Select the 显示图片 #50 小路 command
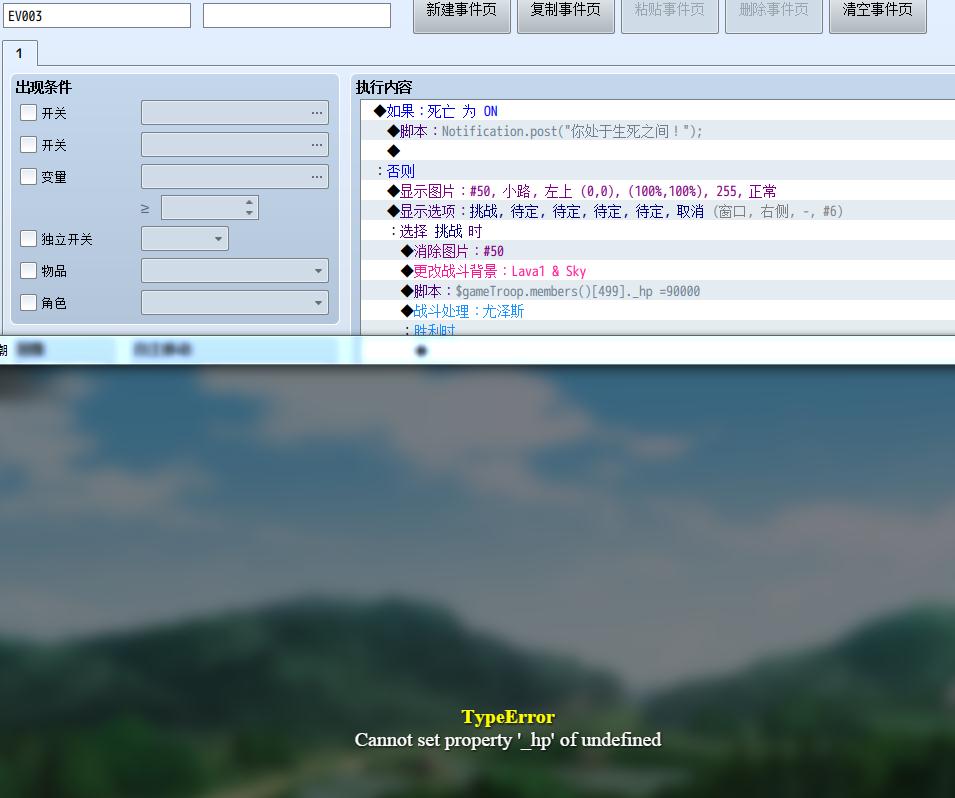955x798 pixels. tap(658, 191)
